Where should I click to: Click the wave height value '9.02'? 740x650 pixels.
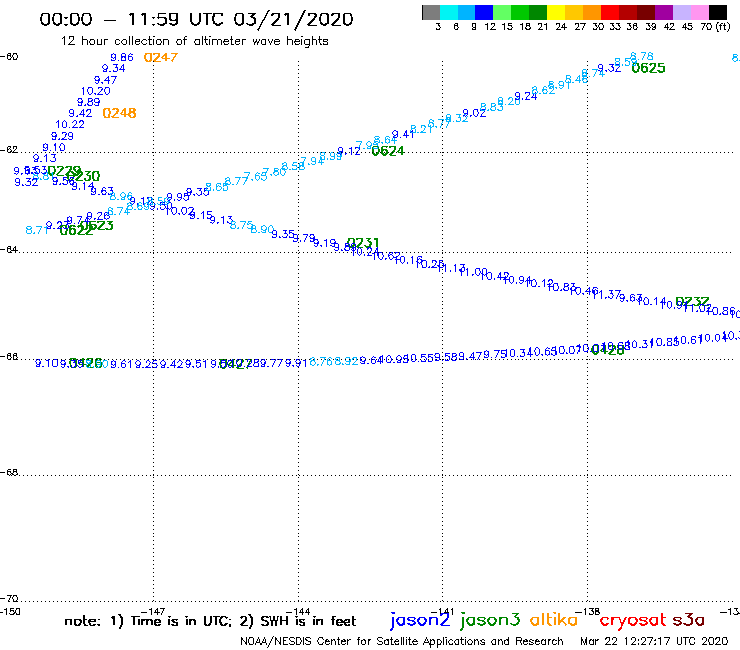(474, 113)
